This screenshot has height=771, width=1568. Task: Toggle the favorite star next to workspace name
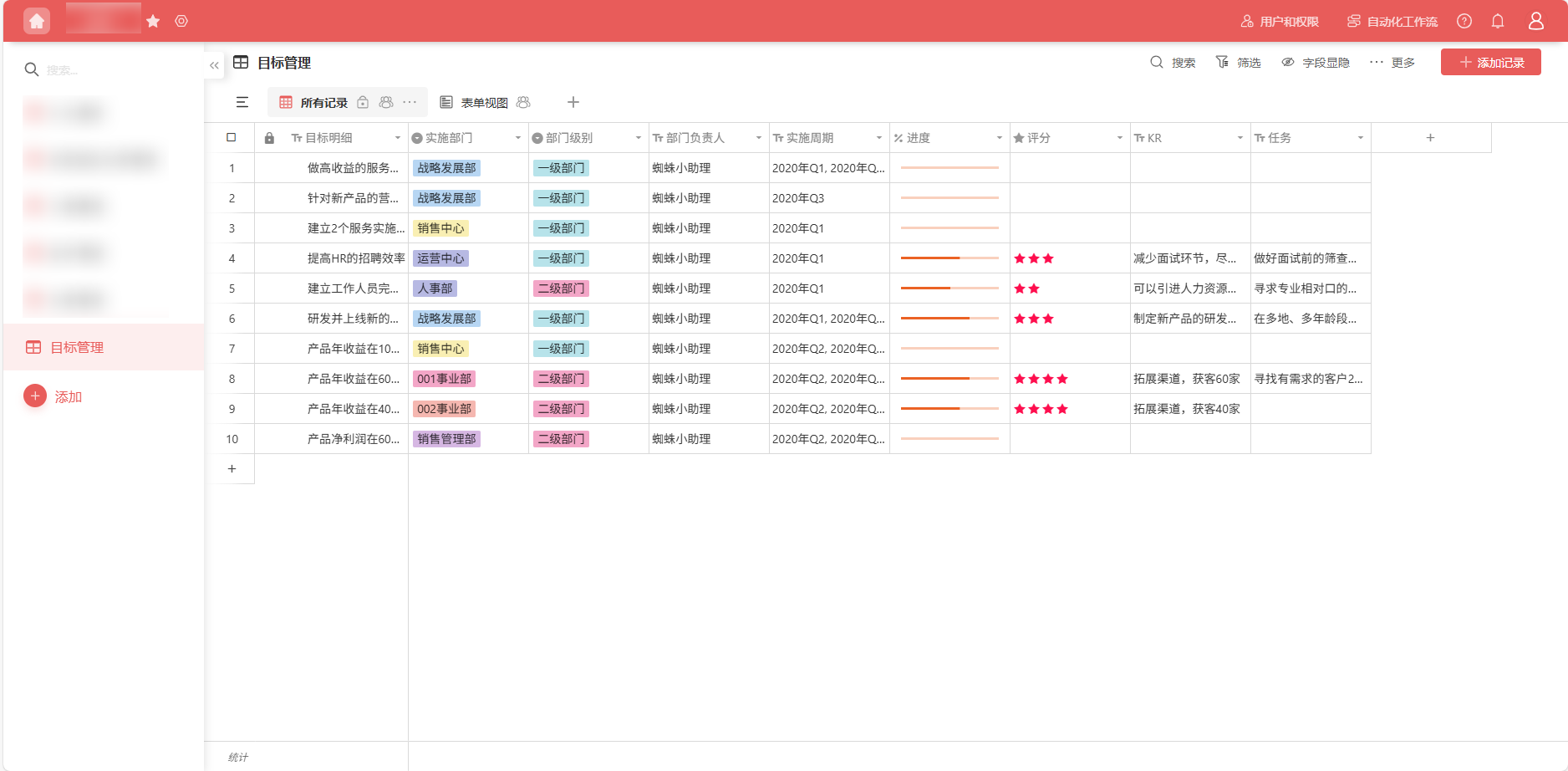pyautogui.click(x=153, y=21)
